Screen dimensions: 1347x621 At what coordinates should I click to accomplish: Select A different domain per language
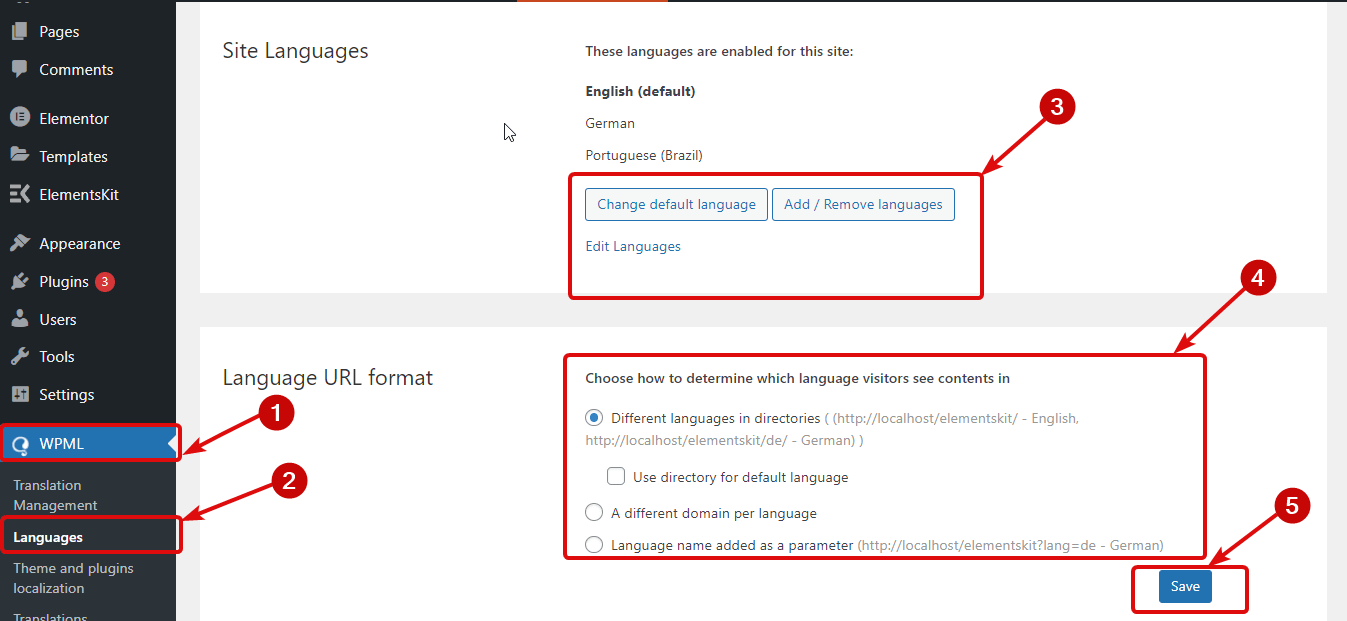[x=594, y=513]
